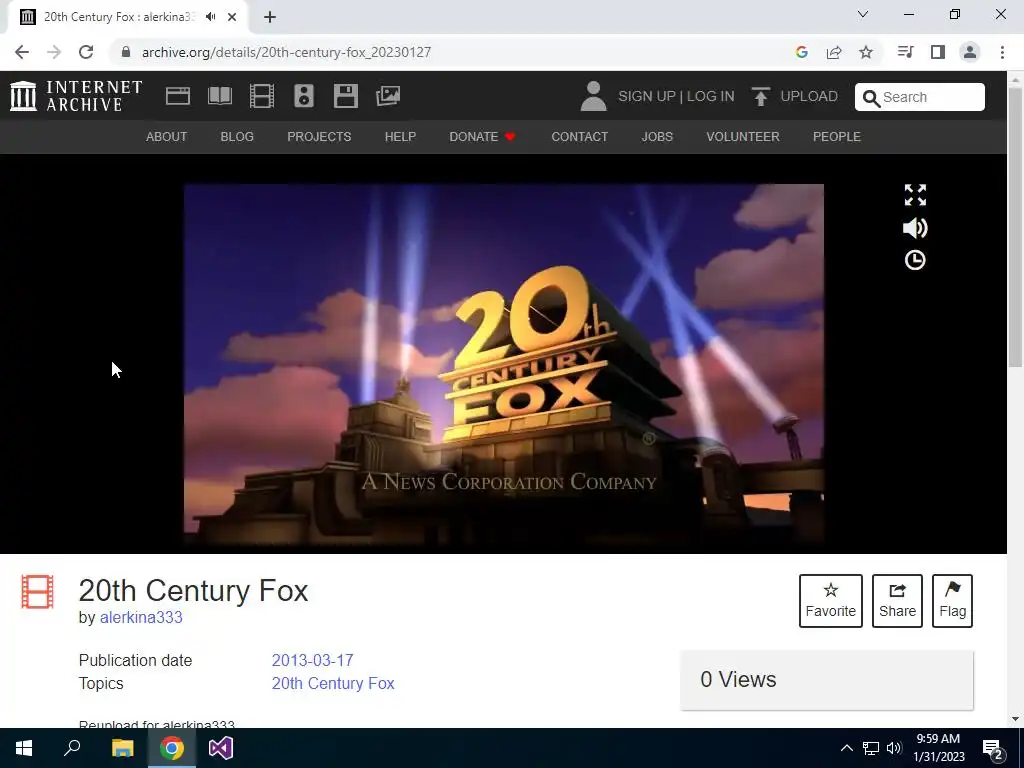
Task: Click the 20th Century Fox topic link
Action: tap(333, 683)
